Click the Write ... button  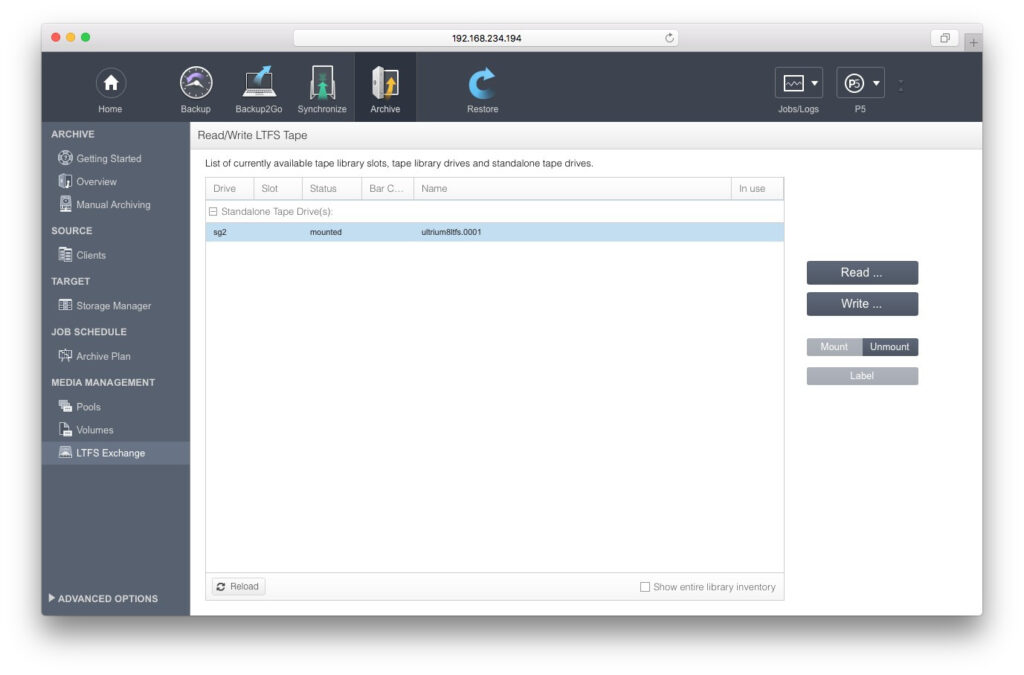861,304
